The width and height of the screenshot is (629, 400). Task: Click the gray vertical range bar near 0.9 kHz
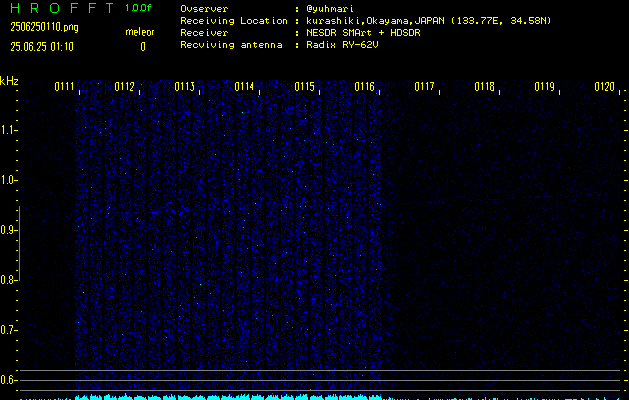point(19,243)
